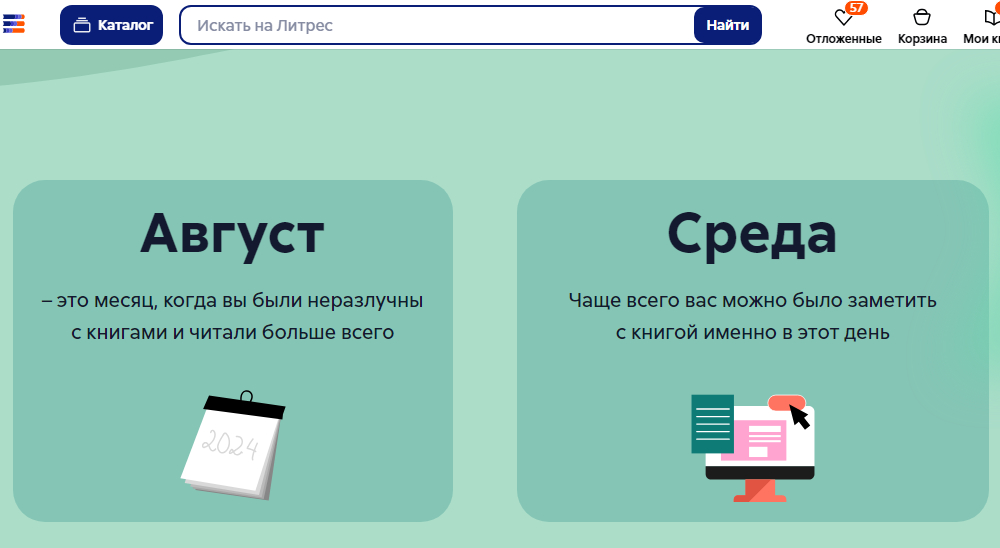Click text 'Чаще всего вас можно было заметить'
1000x548 pixels.
click(x=753, y=300)
